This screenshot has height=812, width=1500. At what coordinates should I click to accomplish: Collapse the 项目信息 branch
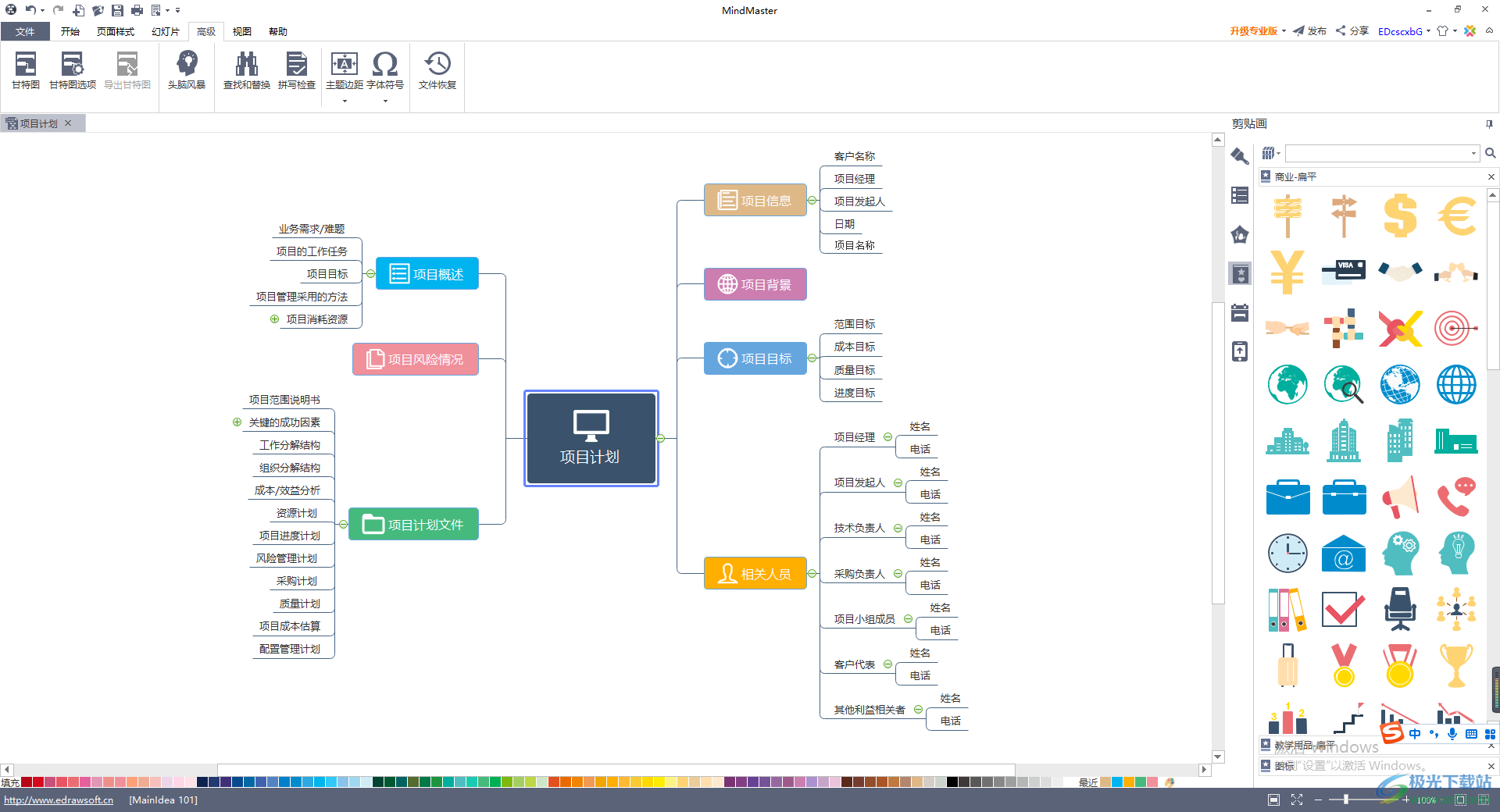812,201
